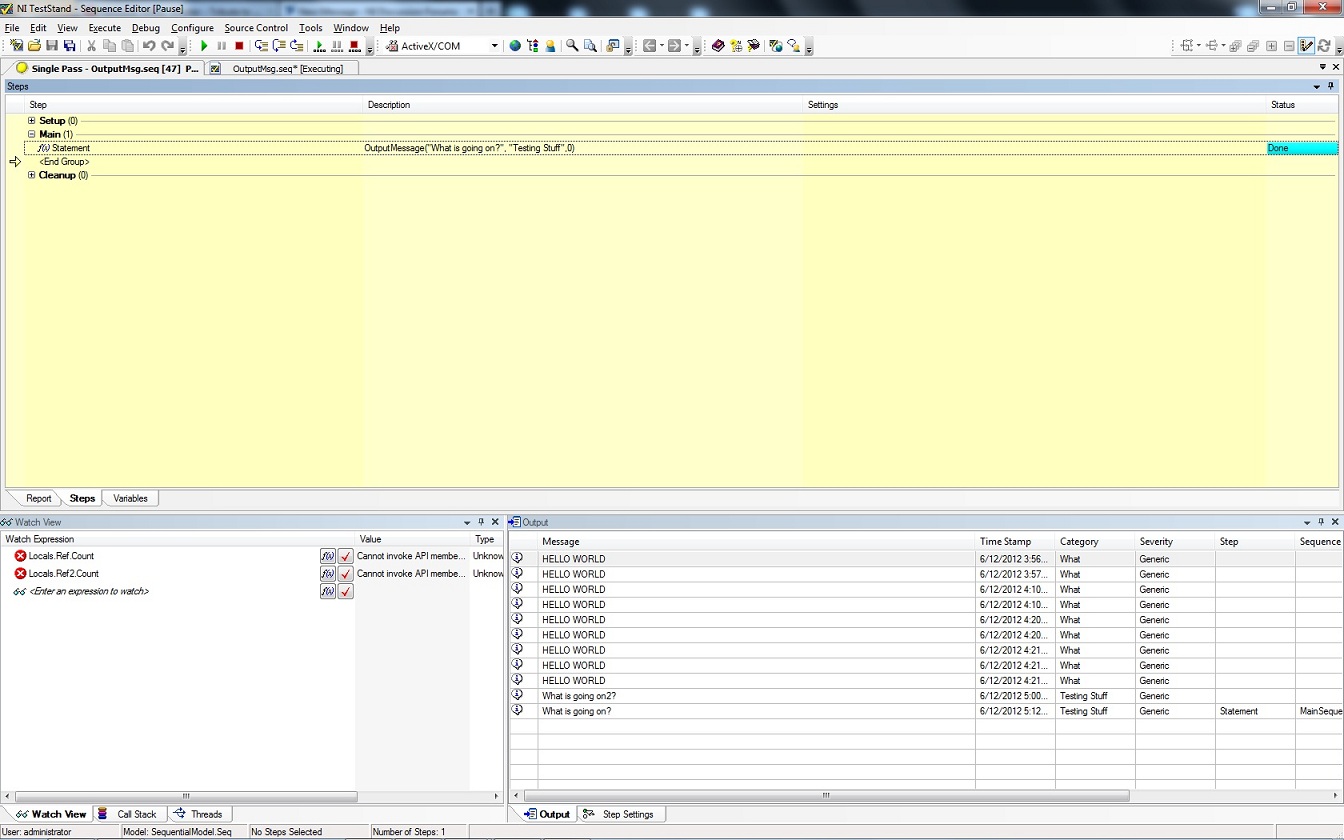Click the navigate back arrow icon

(649, 46)
